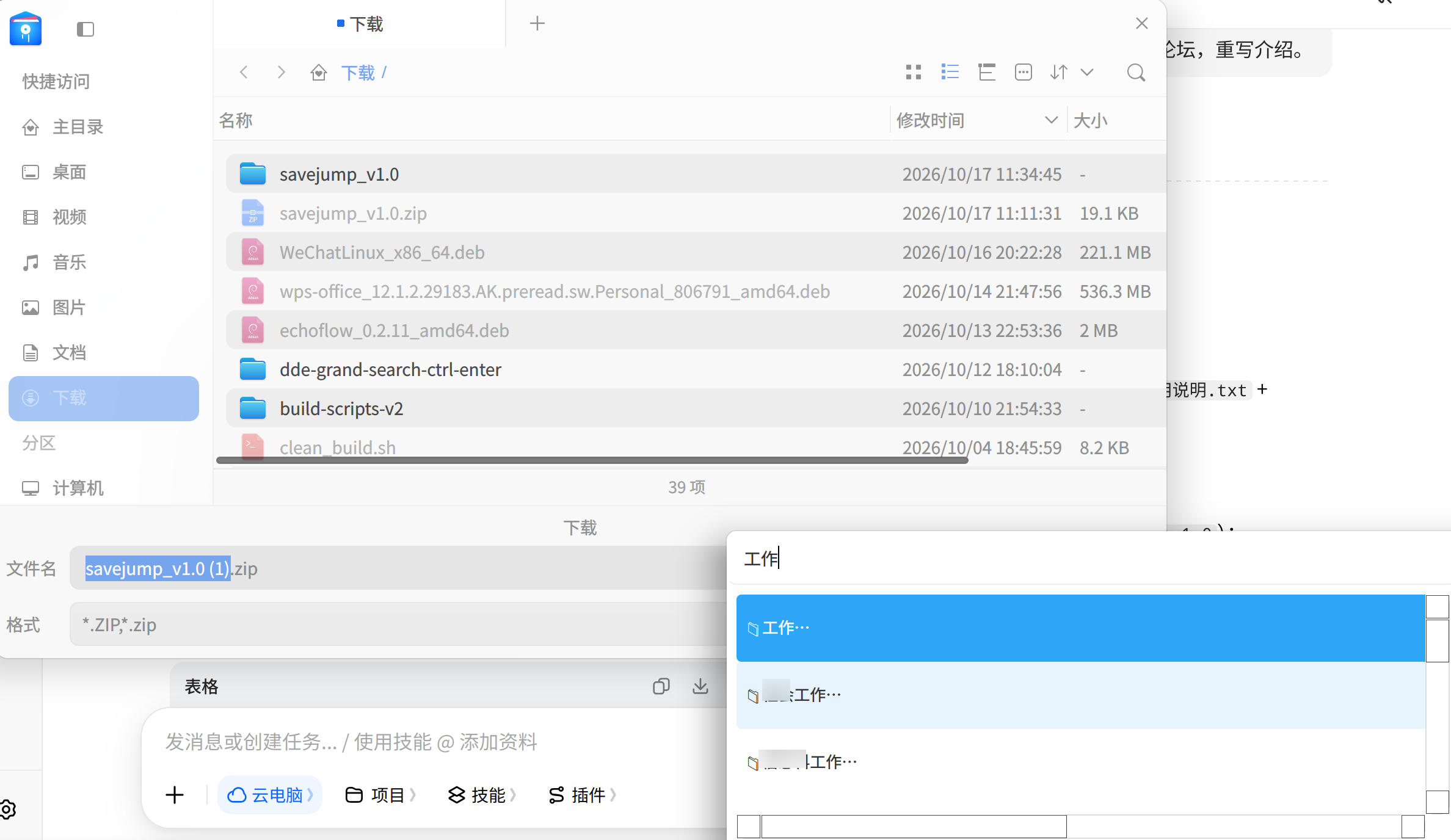1451x840 pixels.
Task: Click the chat message input box
Action: (x=434, y=742)
